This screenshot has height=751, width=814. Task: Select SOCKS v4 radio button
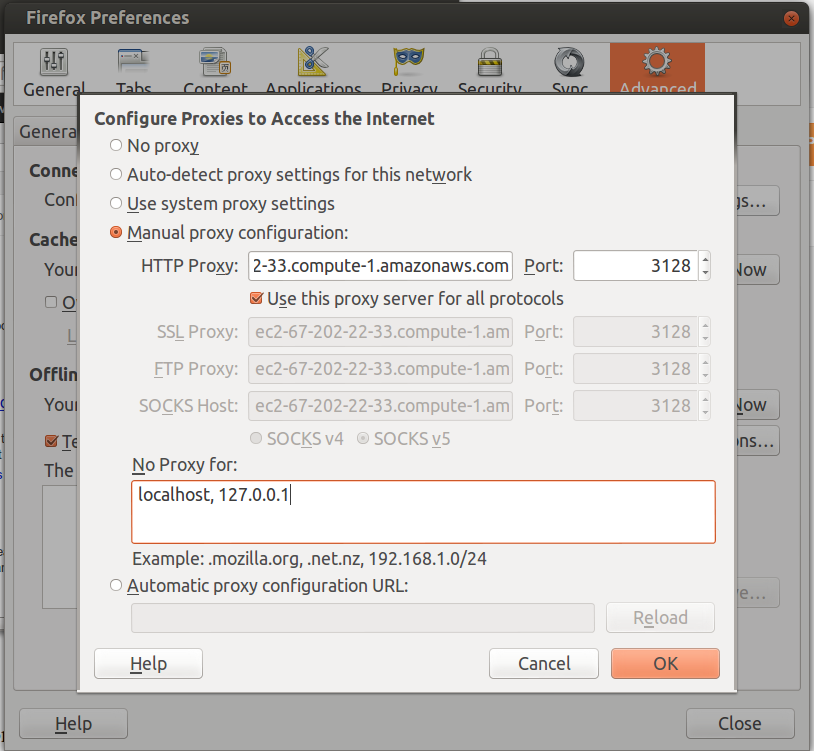(x=256, y=439)
